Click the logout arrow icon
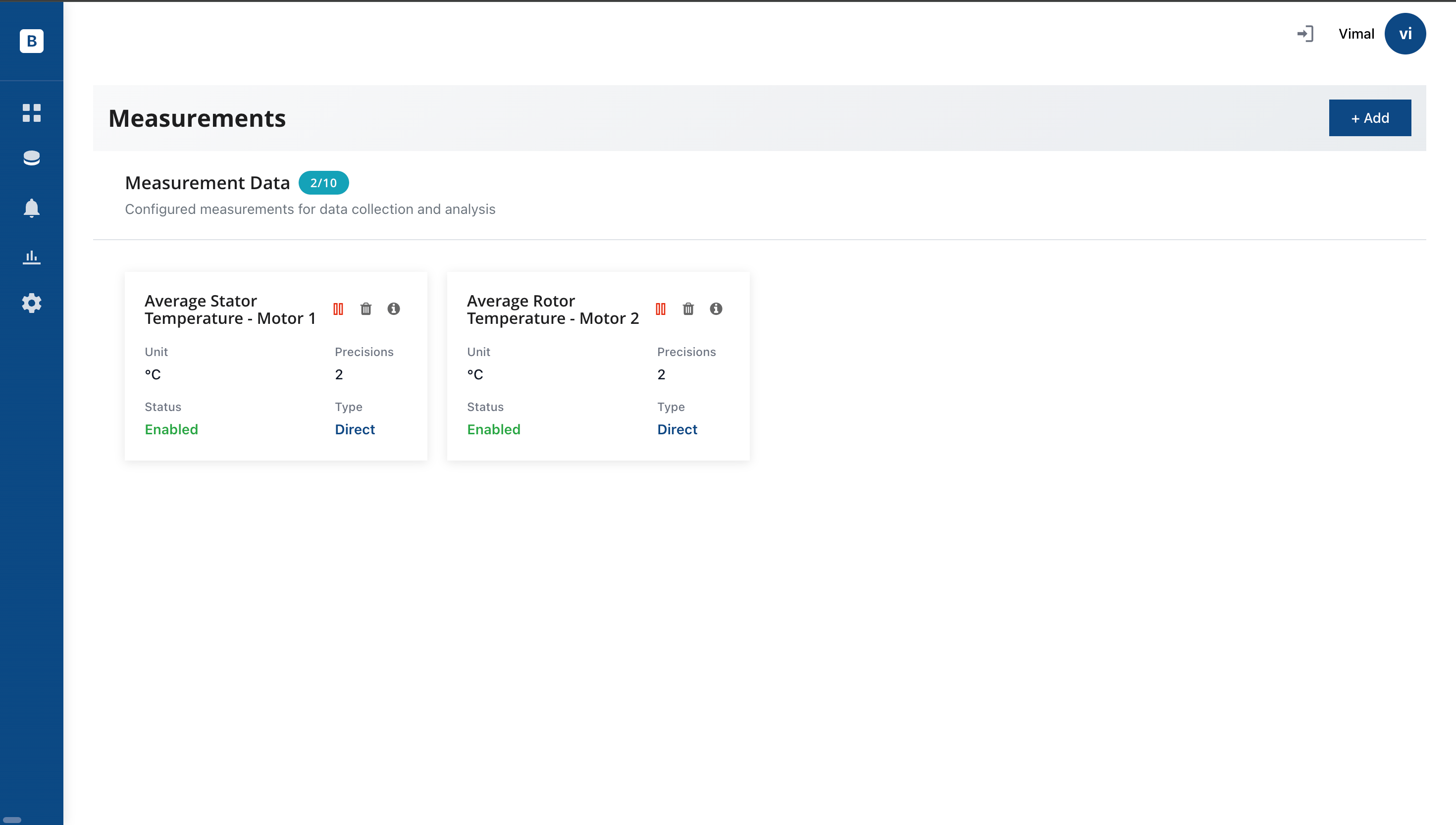The height and width of the screenshot is (825, 1456). coord(1305,34)
